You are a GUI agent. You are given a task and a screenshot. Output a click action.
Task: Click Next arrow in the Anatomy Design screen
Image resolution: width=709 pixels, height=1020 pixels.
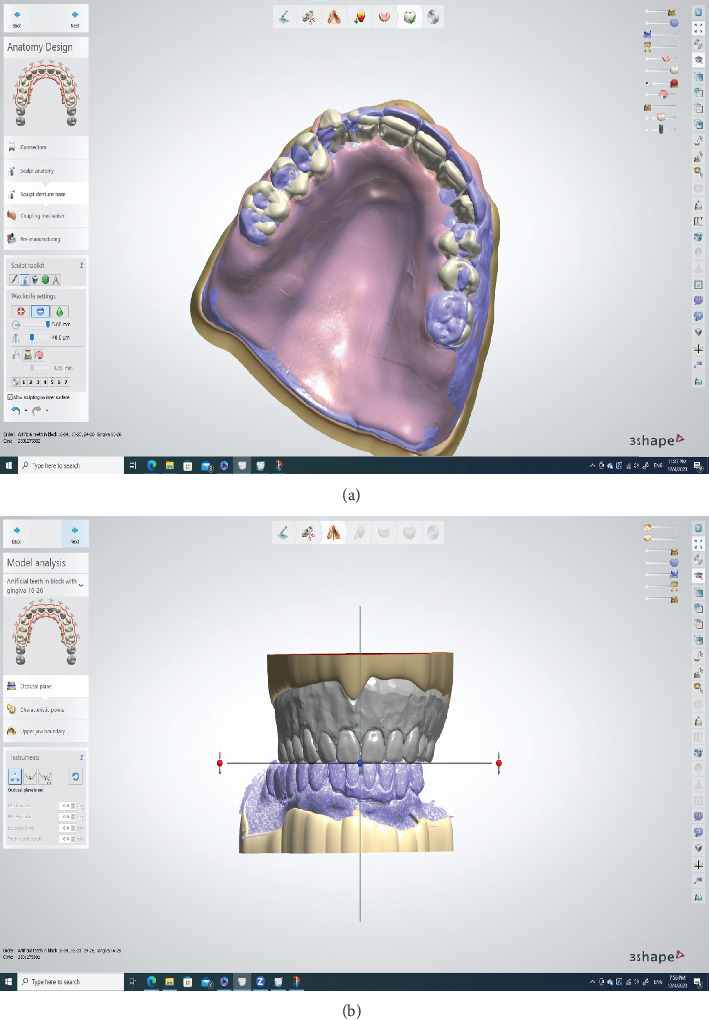pos(75,18)
